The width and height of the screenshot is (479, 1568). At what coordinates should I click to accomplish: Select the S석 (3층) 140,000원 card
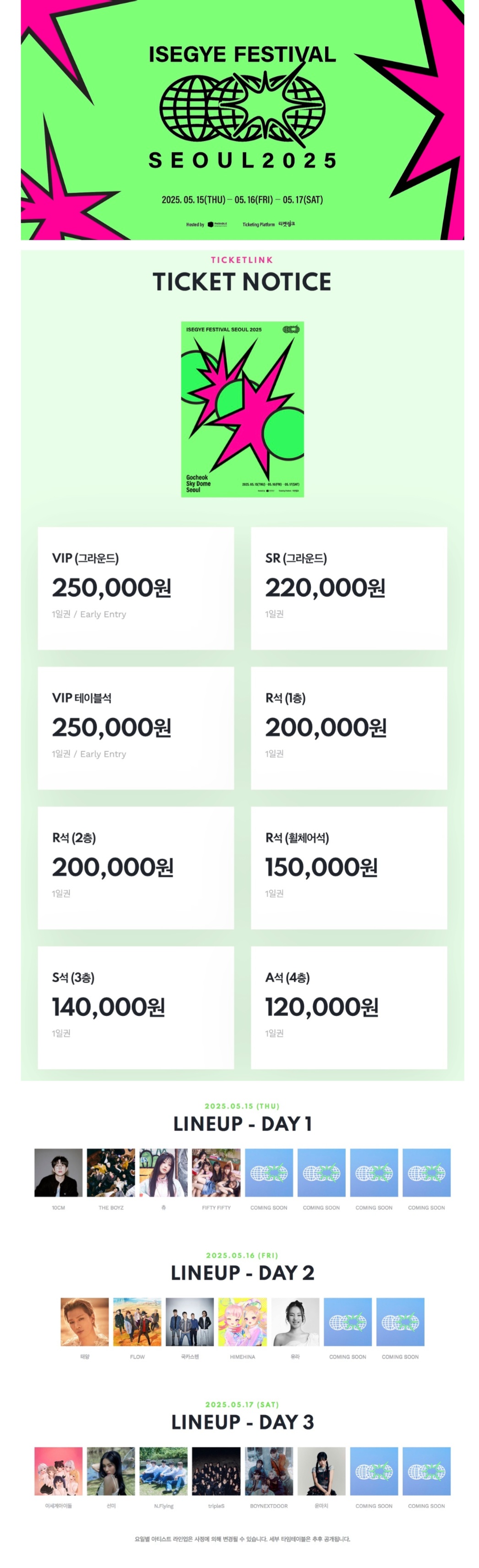pyautogui.click(x=135, y=1007)
